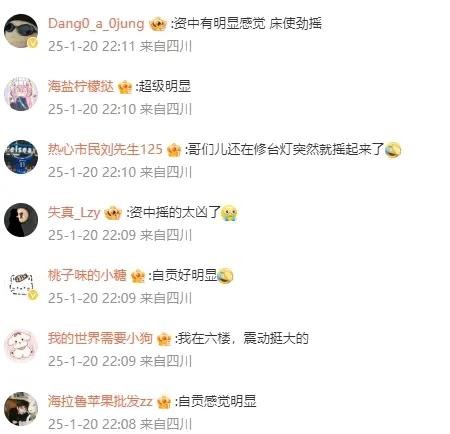Open avatar of 桃子味的小糖
This screenshot has width=450, height=434.
21,283
